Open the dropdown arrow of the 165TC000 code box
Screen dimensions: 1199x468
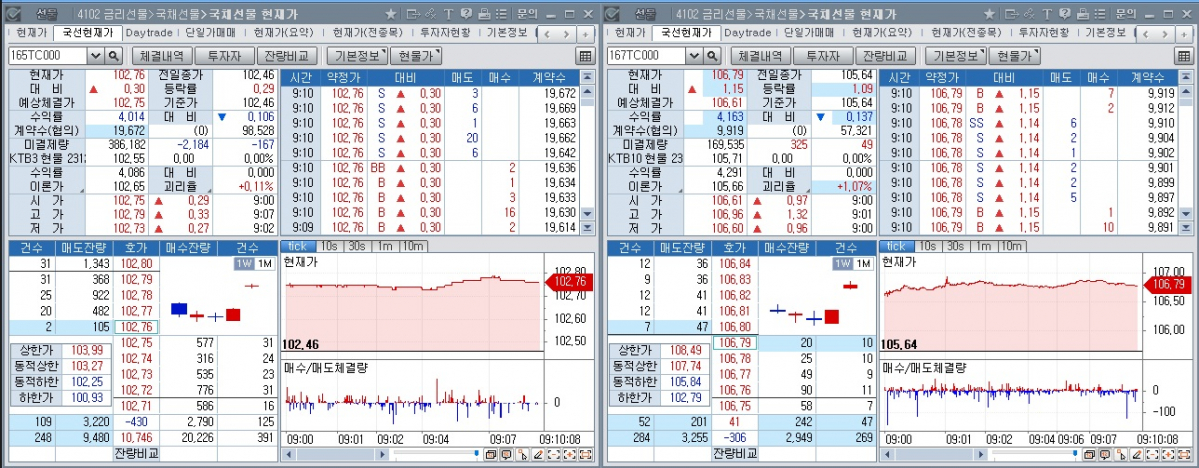(x=96, y=56)
